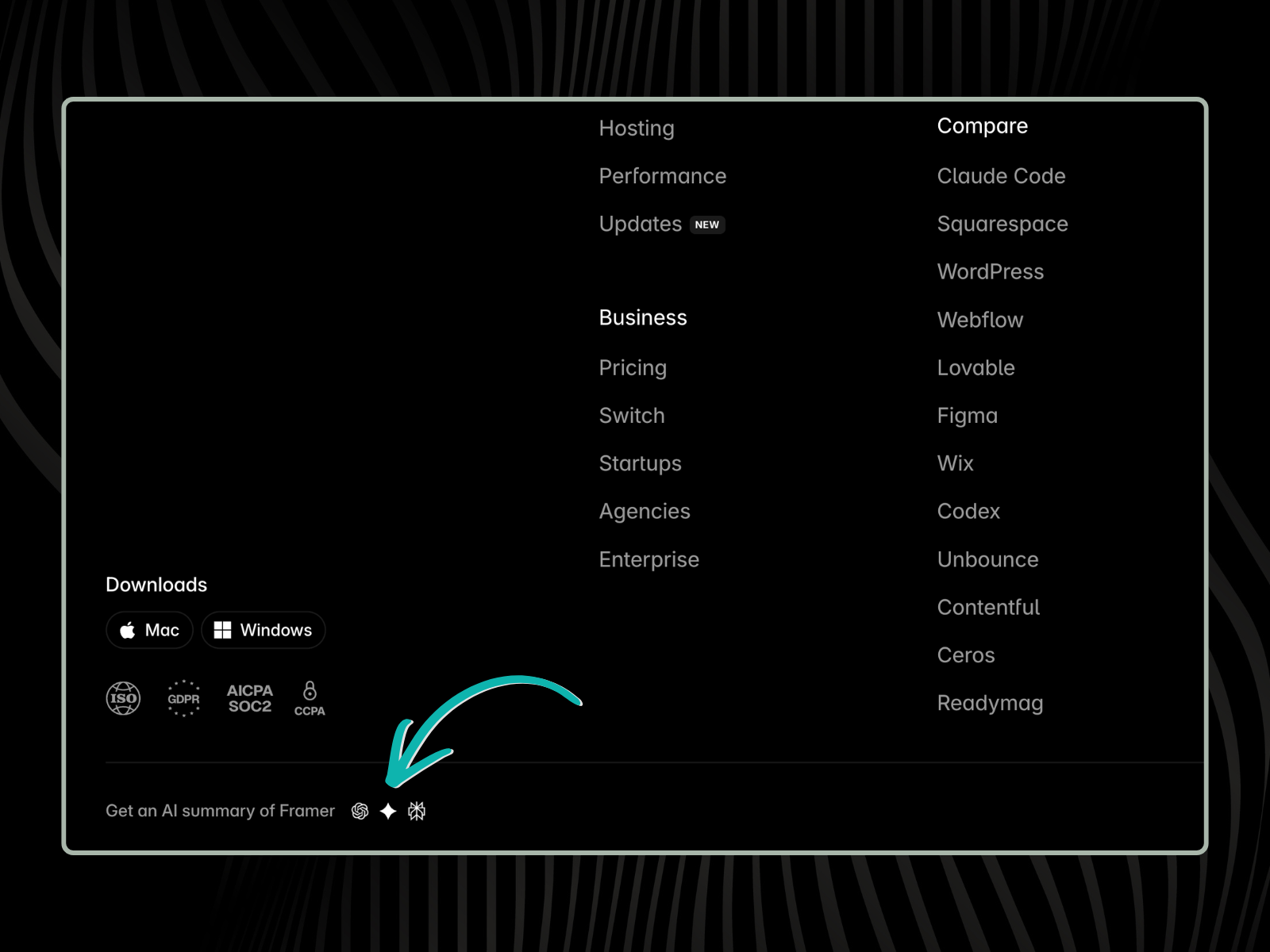1270x952 pixels.
Task: Click the Windows logo in the download button
Action: tap(223, 630)
